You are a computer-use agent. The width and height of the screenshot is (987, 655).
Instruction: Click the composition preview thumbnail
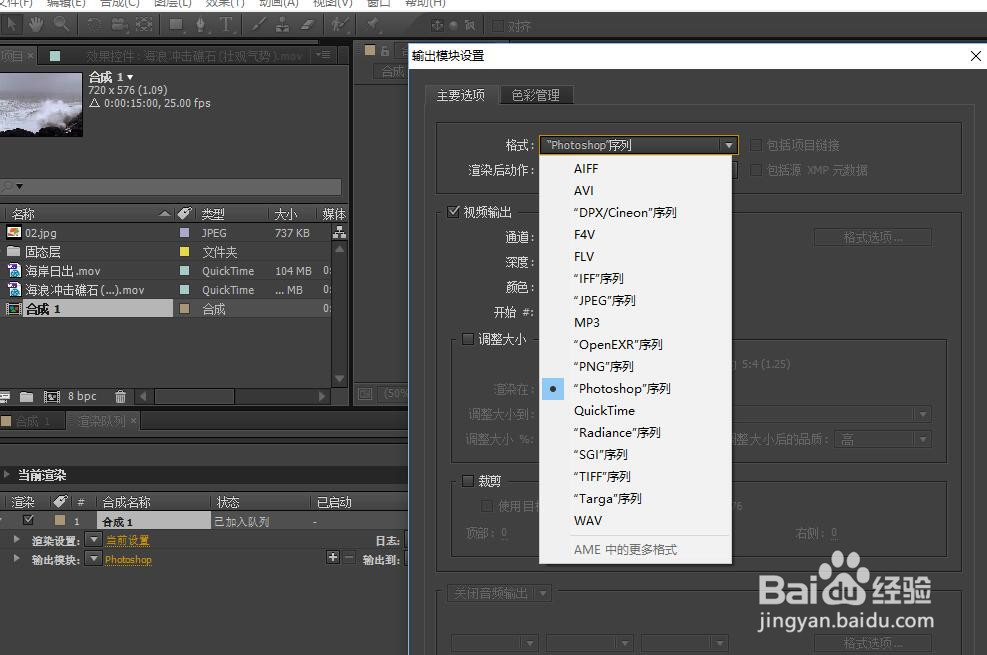pyautogui.click(x=41, y=104)
